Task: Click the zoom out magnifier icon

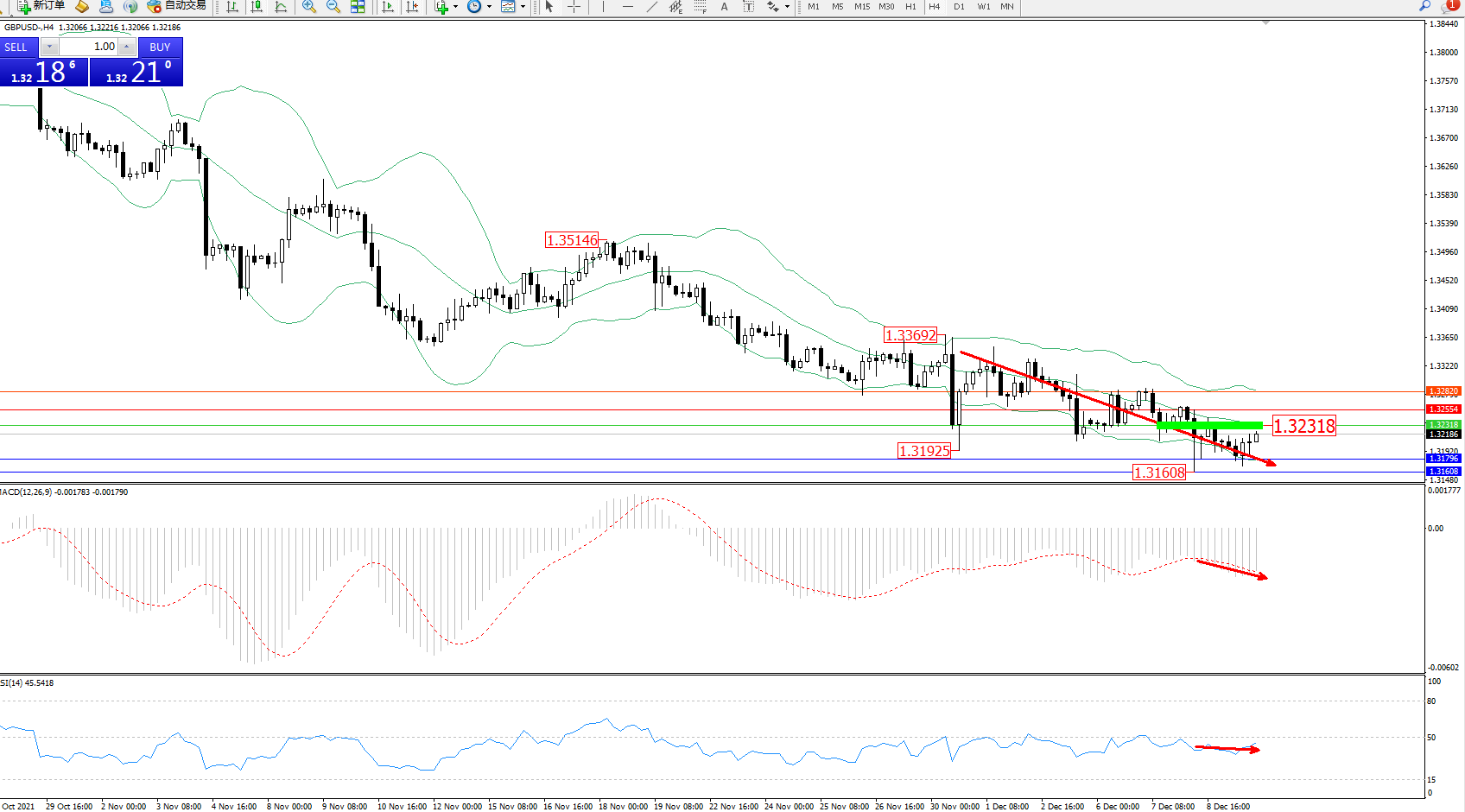Action: (333, 7)
